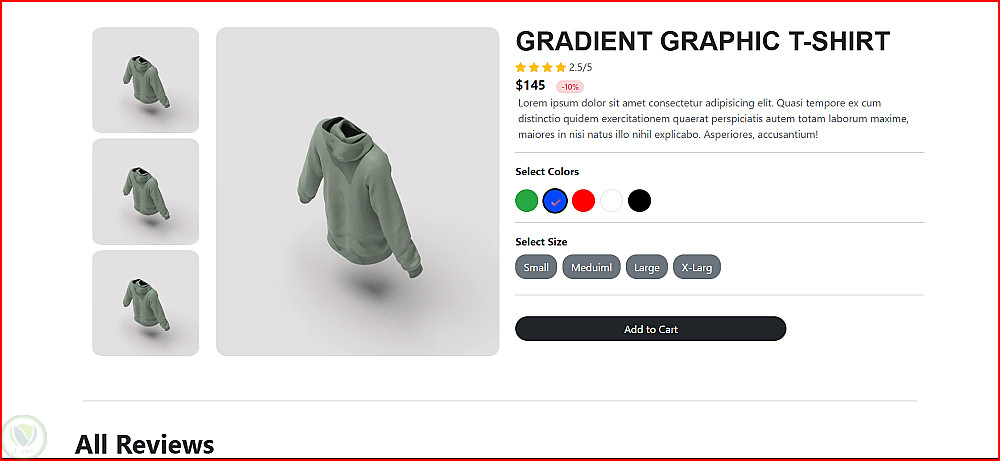Click the Gradient Graphic T-Shirt title
Screen dimensions: 1000x461
coord(702,41)
